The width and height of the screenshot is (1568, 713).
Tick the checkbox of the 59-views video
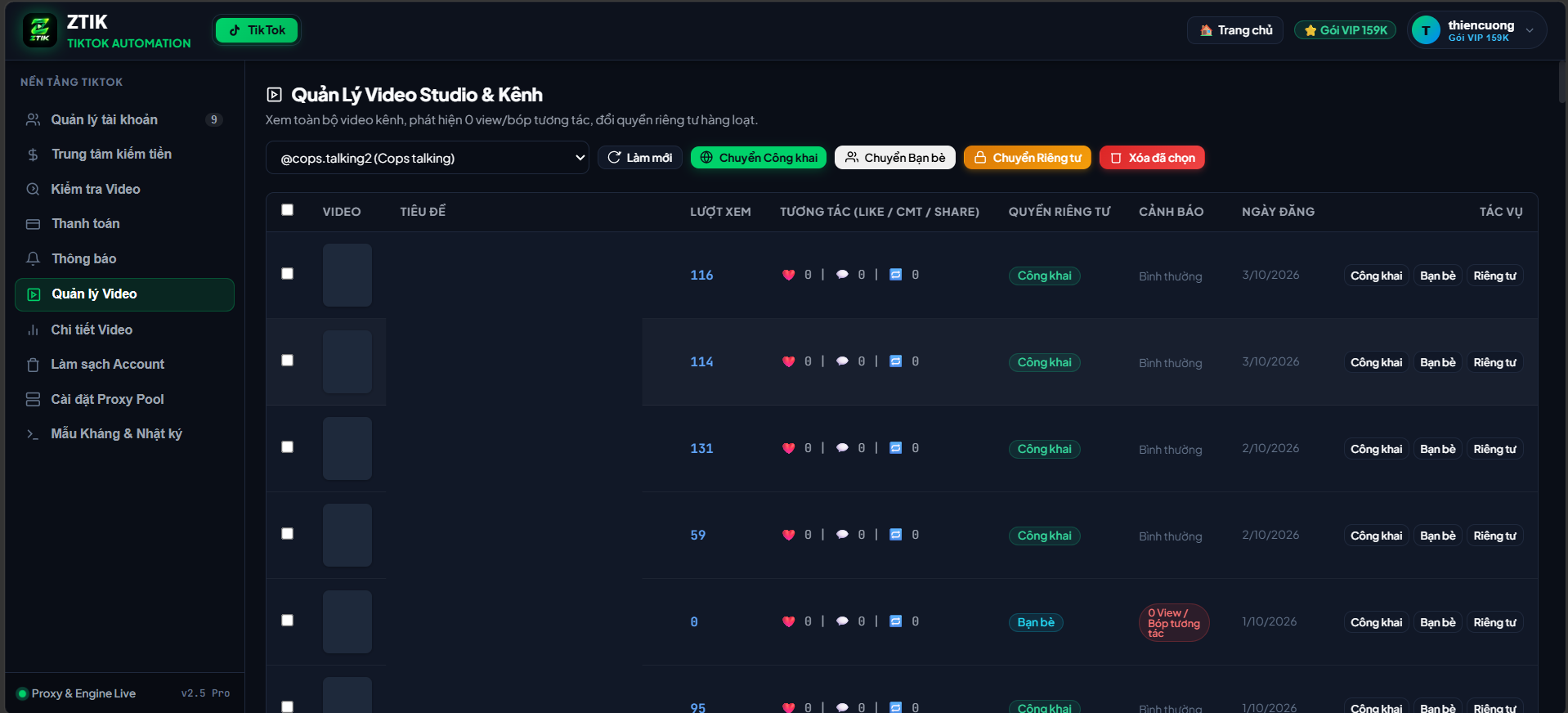click(287, 534)
